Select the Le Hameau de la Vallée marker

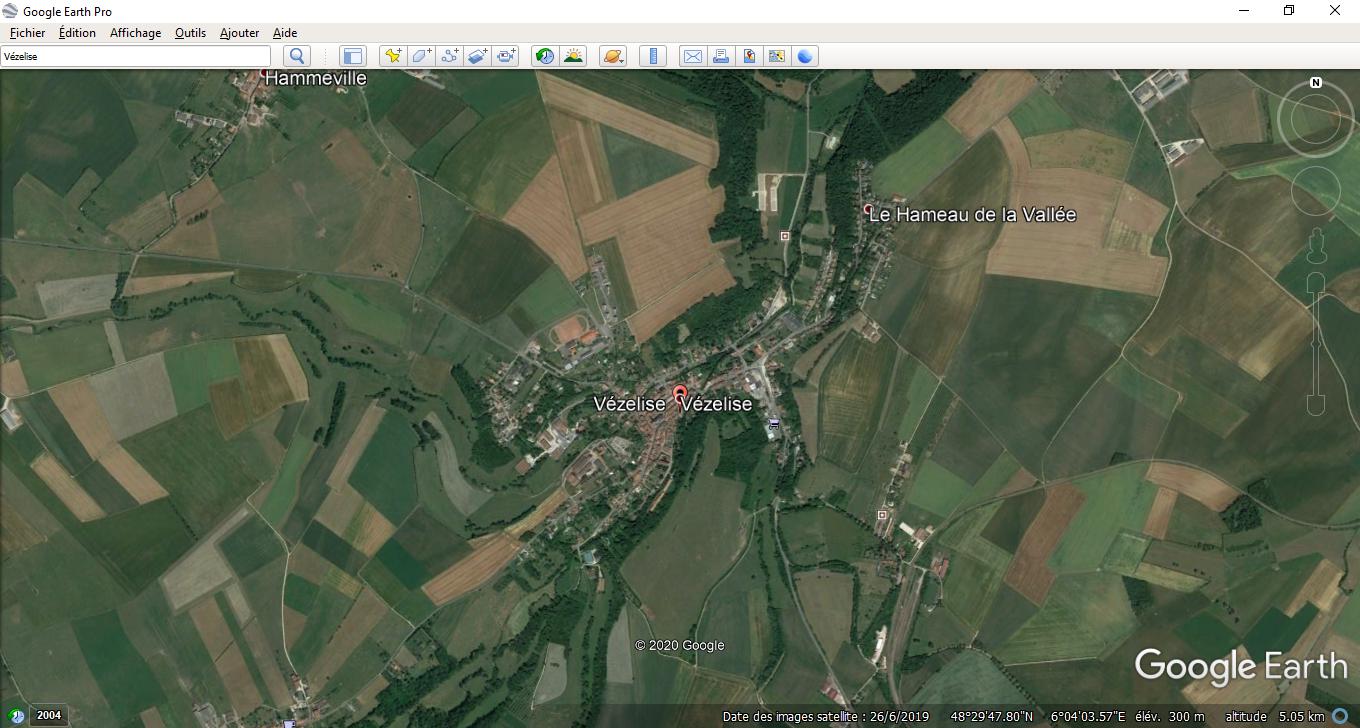pyautogui.click(x=867, y=209)
